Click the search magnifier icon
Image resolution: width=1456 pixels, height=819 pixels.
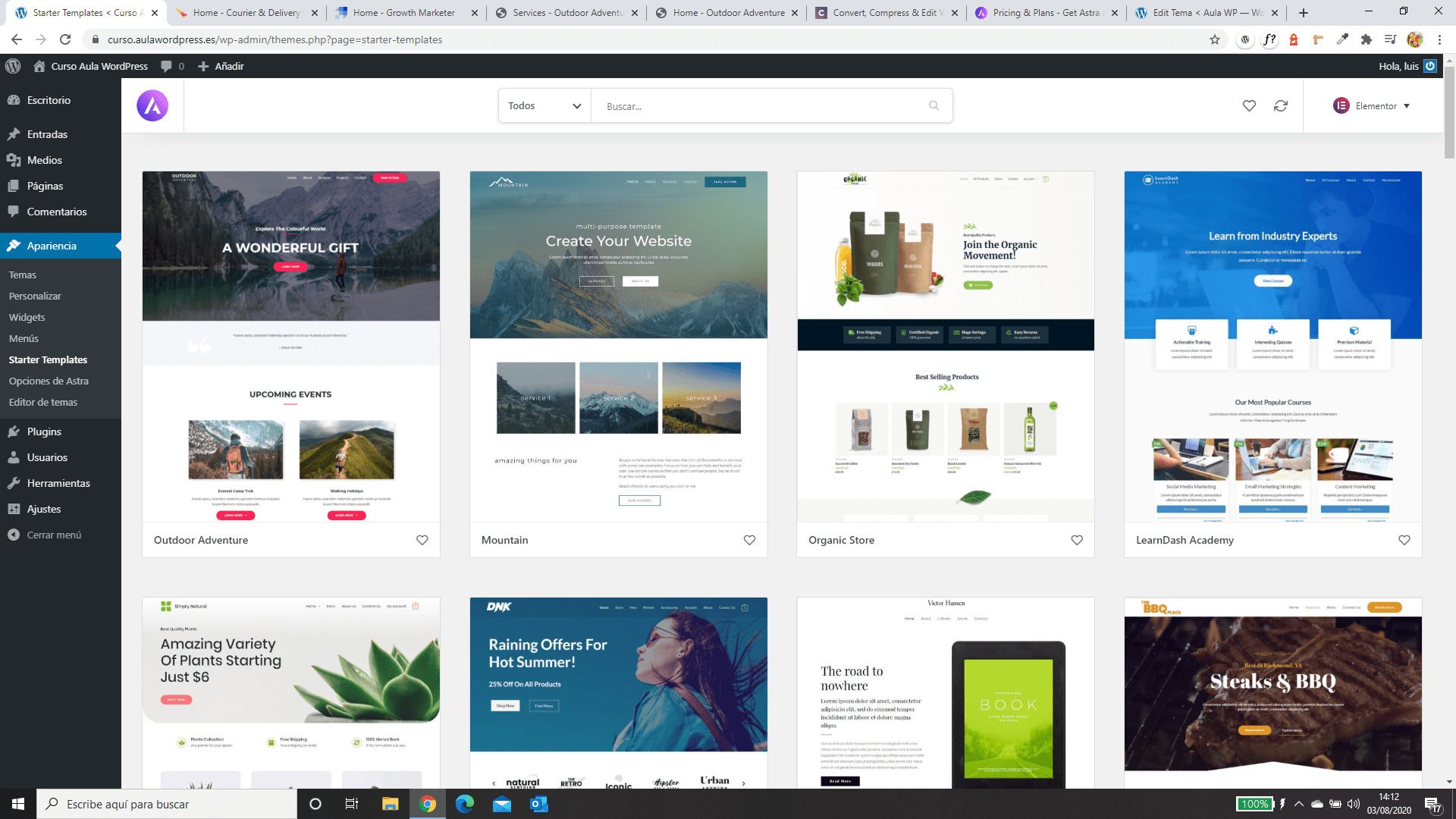point(934,106)
